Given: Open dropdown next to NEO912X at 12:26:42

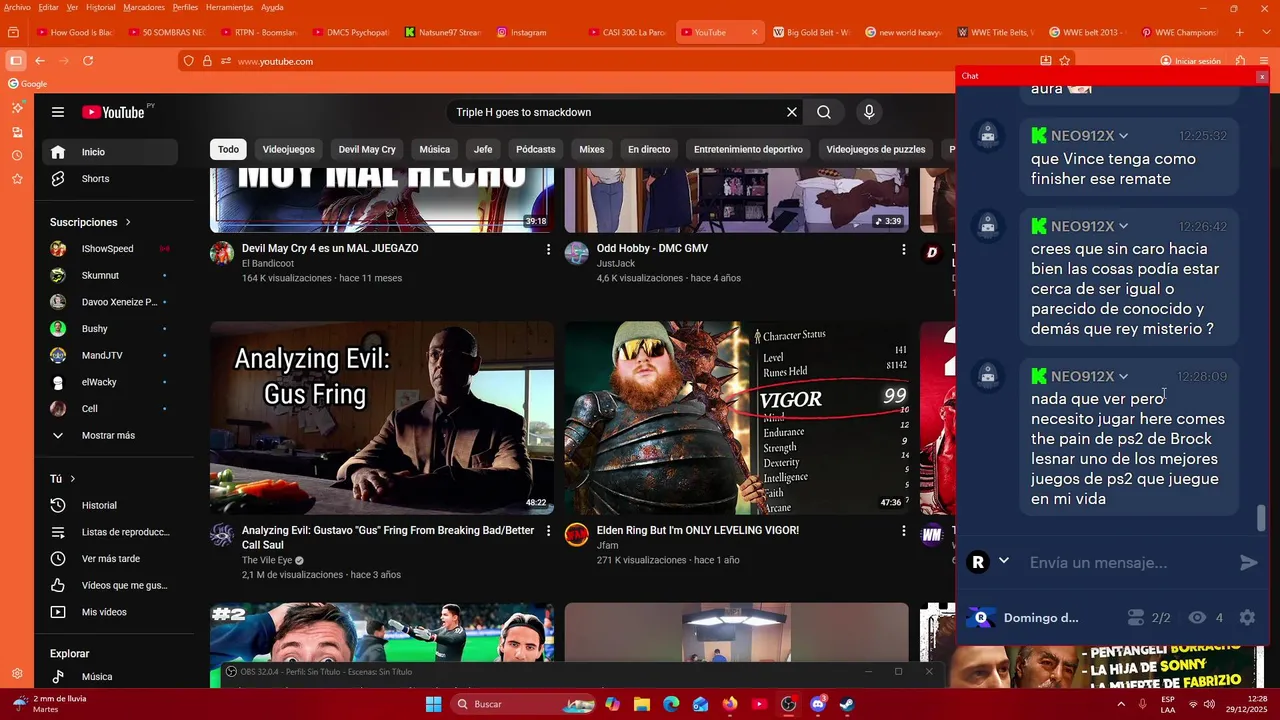Looking at the screenshot, I should 1123,227.
